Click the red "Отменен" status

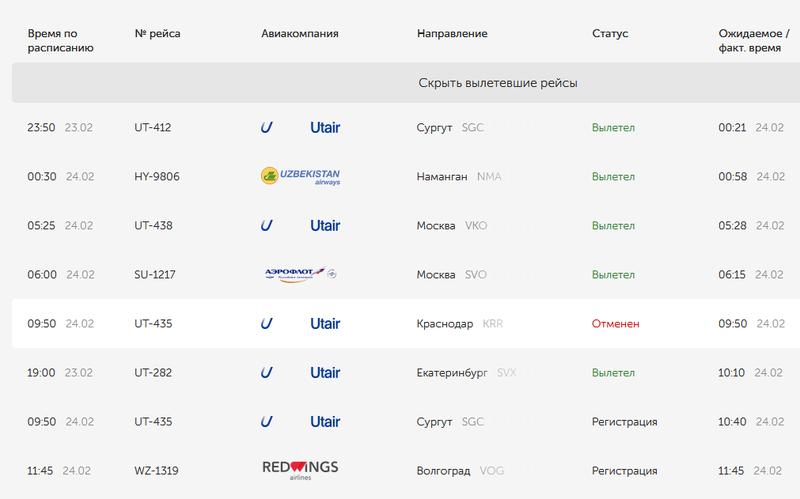coord(615,324)
